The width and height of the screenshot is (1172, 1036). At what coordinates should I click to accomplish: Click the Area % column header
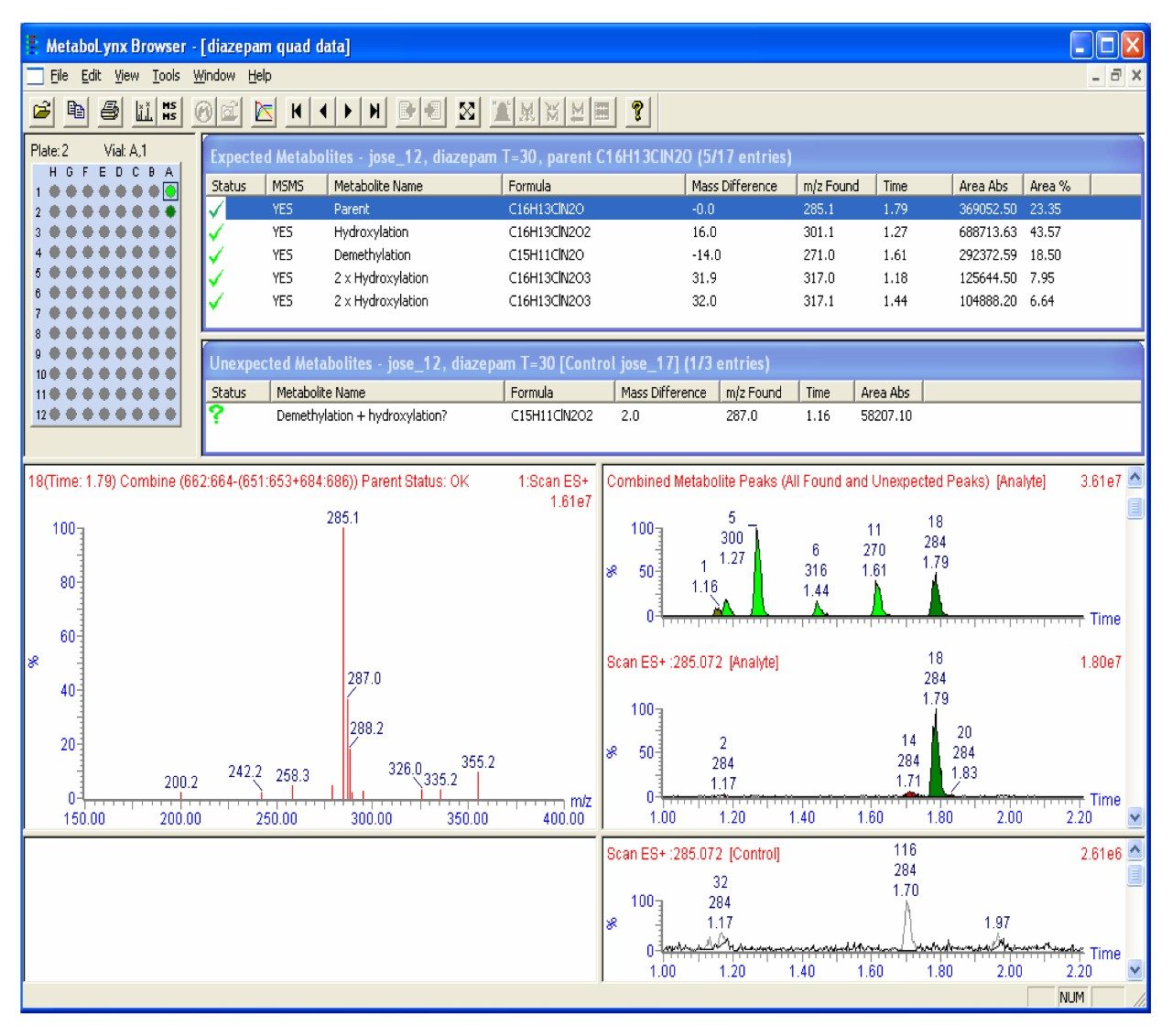click(1057, 186)
